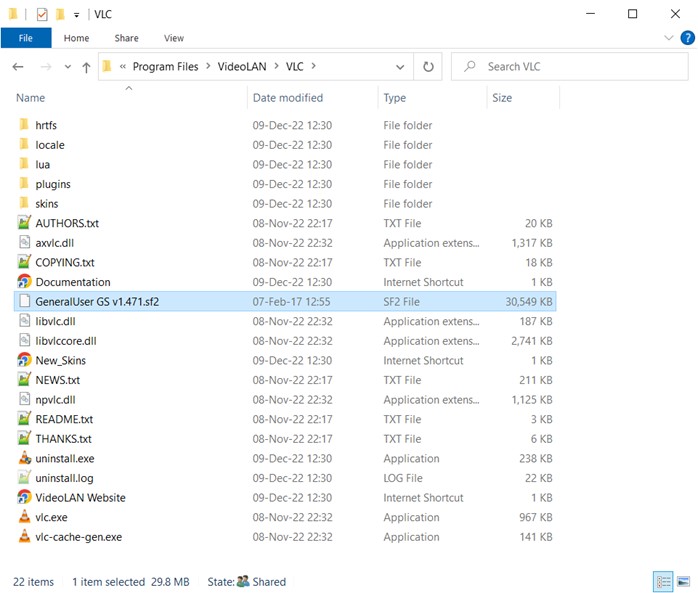The image size is (698, 593).
Task: Click the GeneralUser GS sf2 file icon
Action: coord(24,301)
